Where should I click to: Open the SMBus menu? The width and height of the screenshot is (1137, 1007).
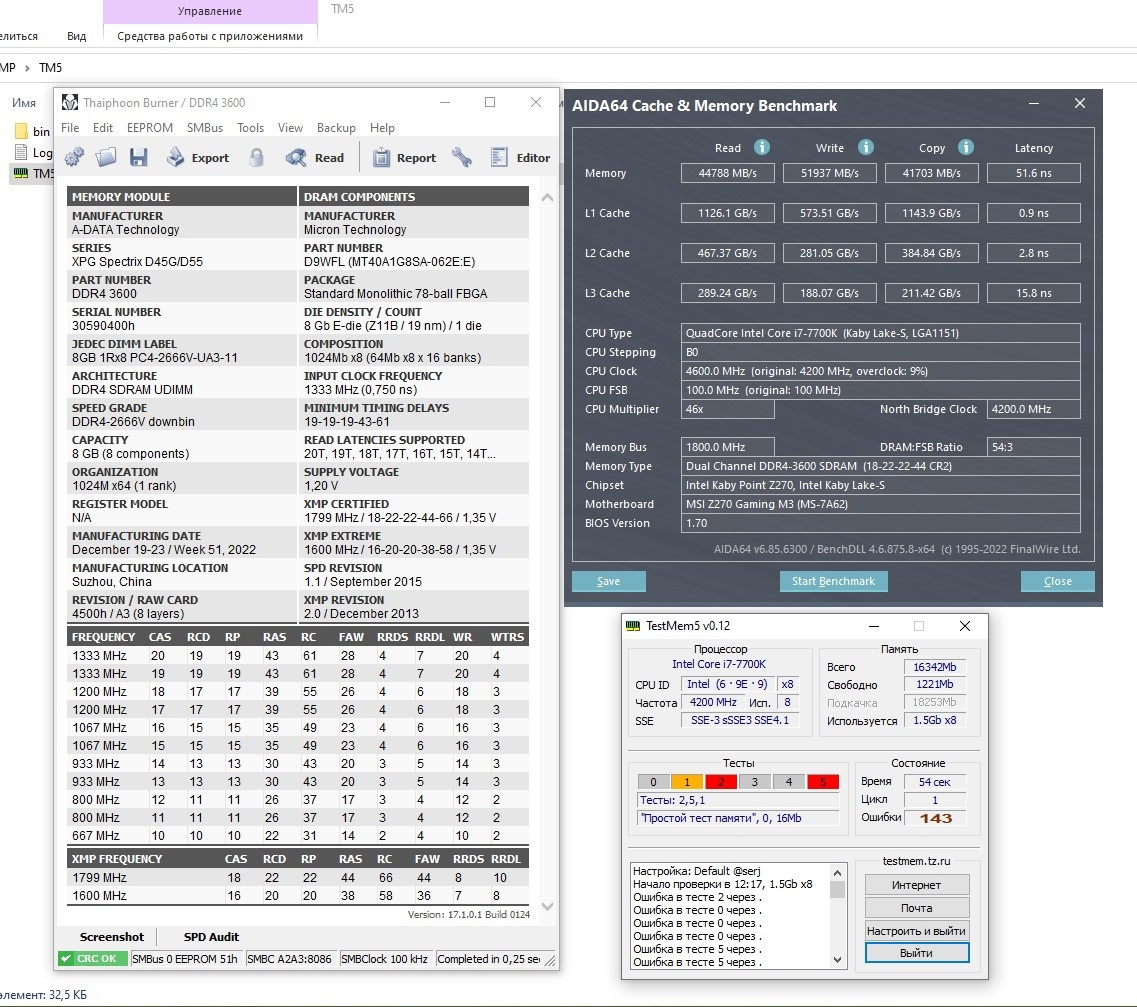click(x=204, y=128)
